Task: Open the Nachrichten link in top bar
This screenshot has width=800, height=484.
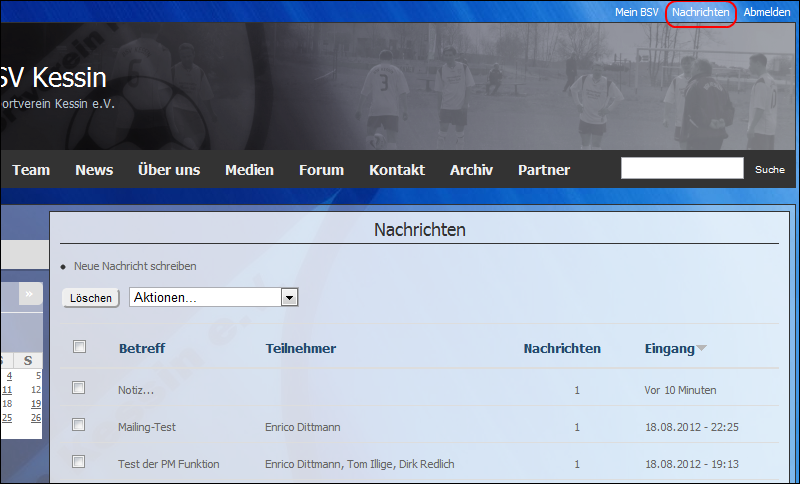Action: [700, 12]
